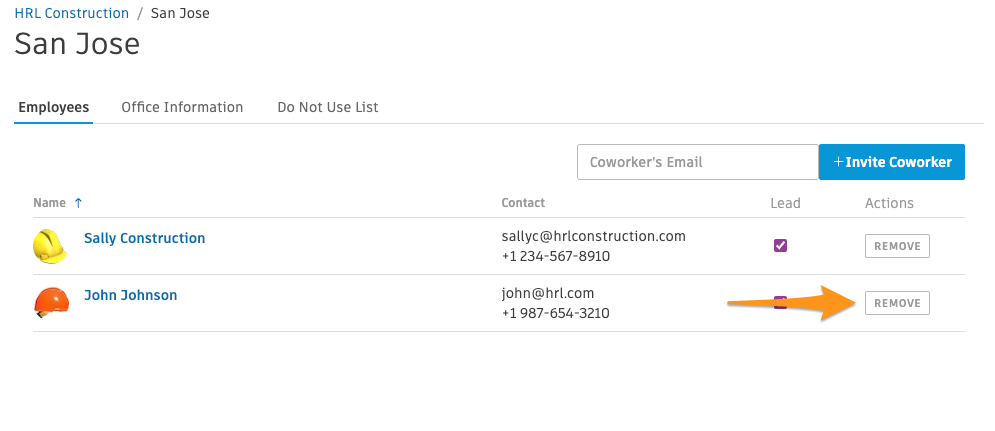
Task: Click John Johnson's orange hard hat avatar
Action: (x=51, y=302)
